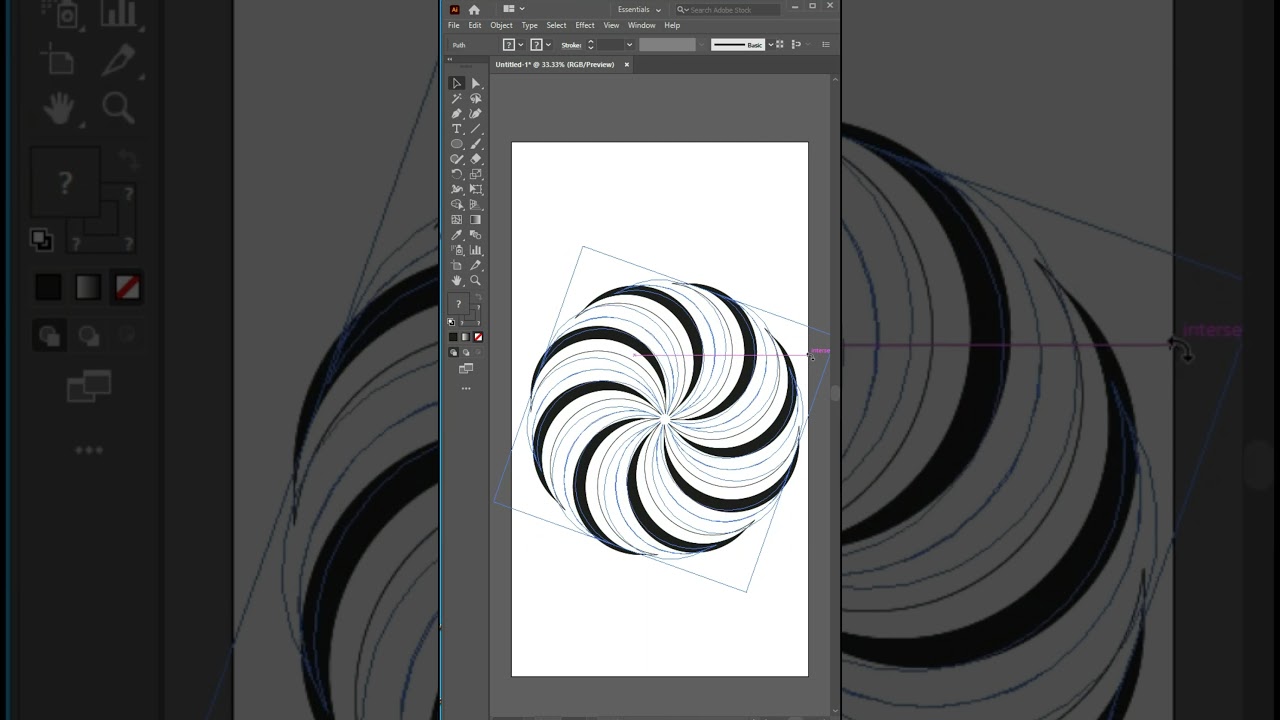
Task: Click the Fill color box in toolbar
Action: [458, 303]
